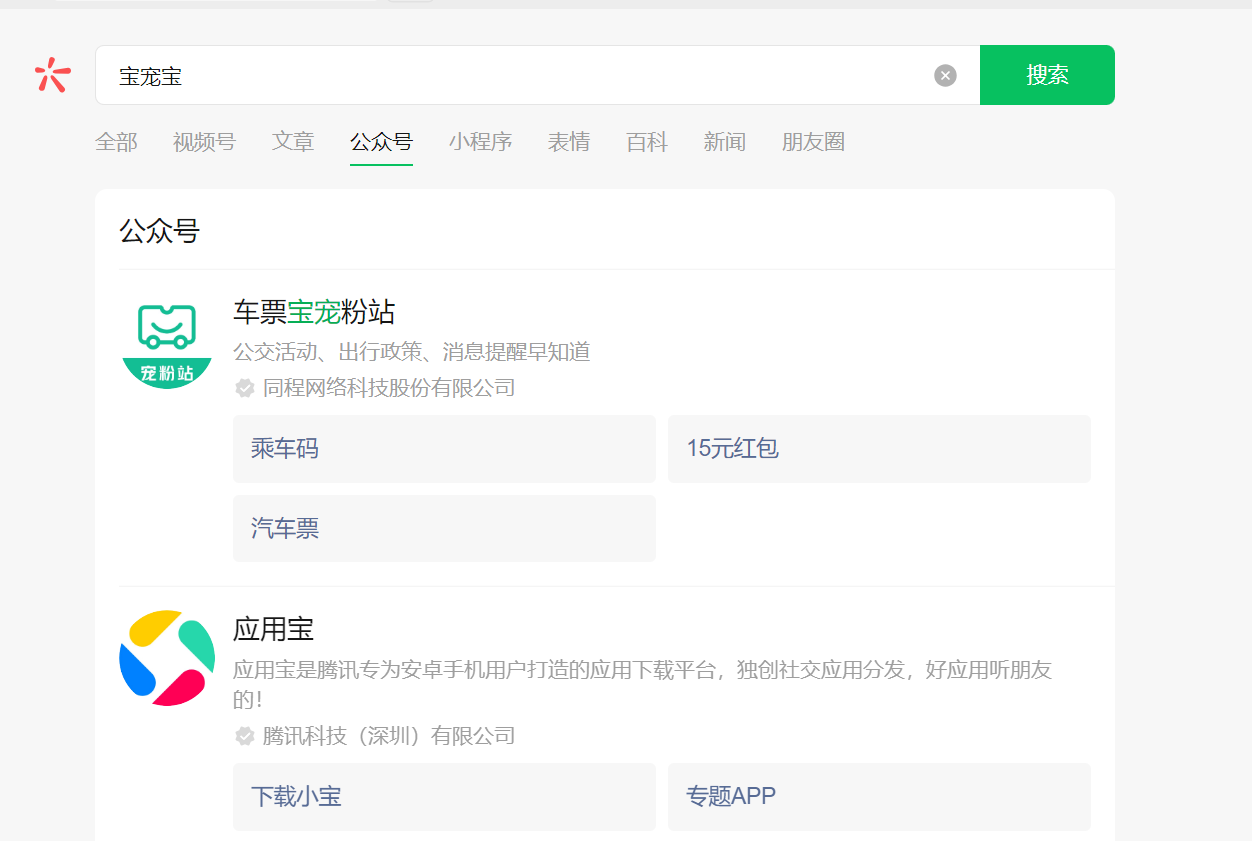Open the 车票宝宠粉站 account avatar

(167, 342)
